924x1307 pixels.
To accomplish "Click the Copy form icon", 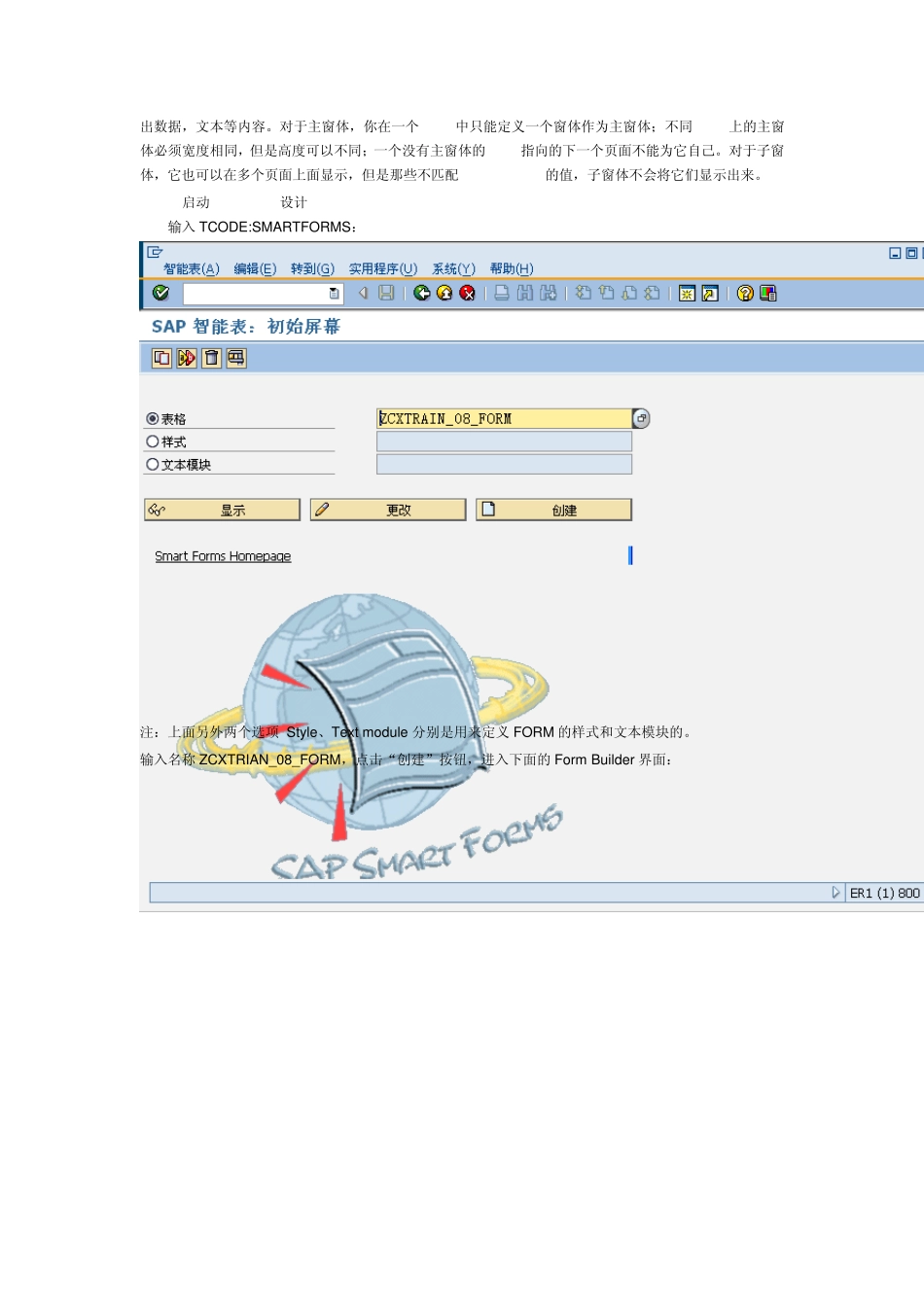I will point(161,358).
